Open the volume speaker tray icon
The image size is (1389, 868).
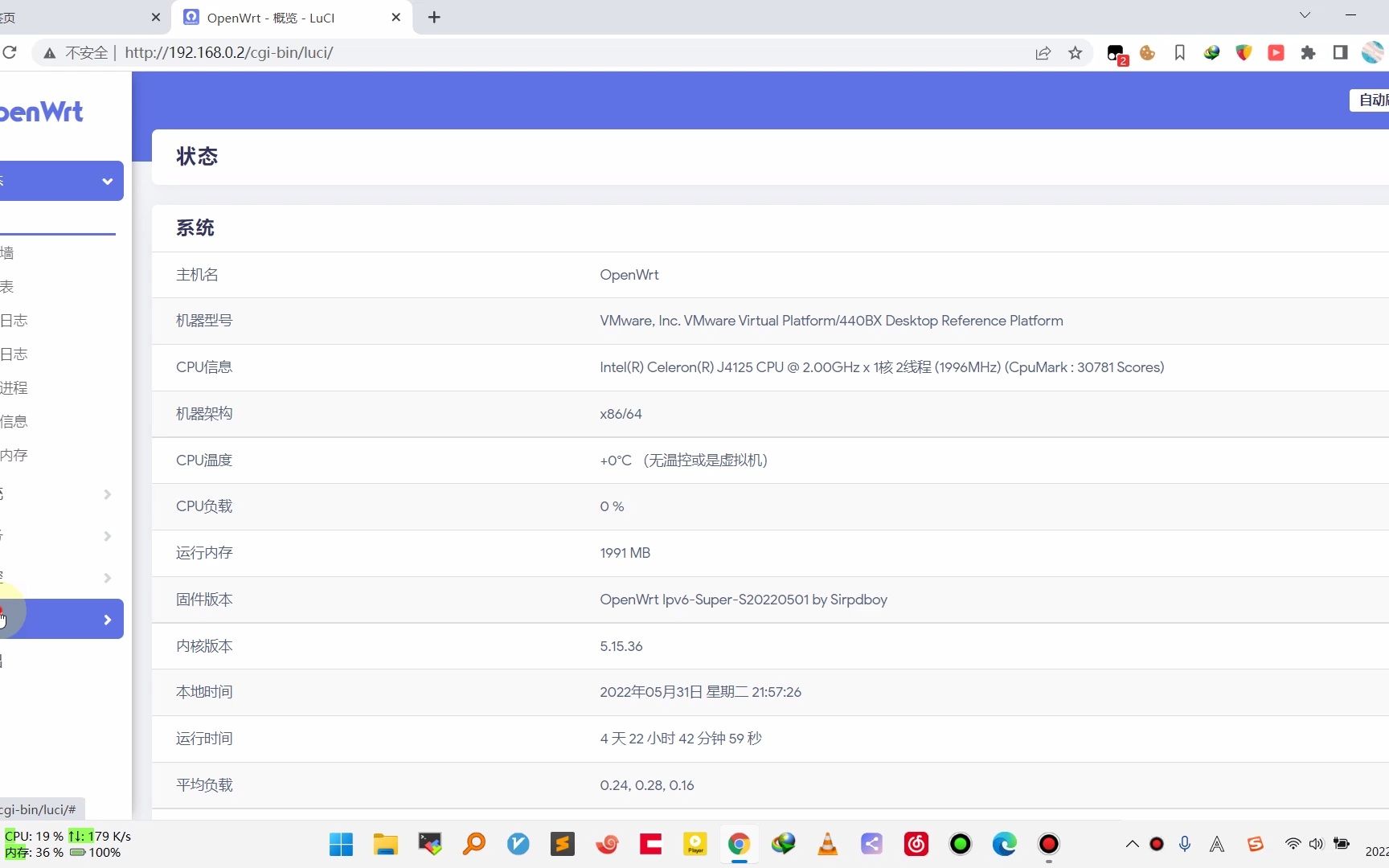pyautogui.click(x=1316, y=844)
